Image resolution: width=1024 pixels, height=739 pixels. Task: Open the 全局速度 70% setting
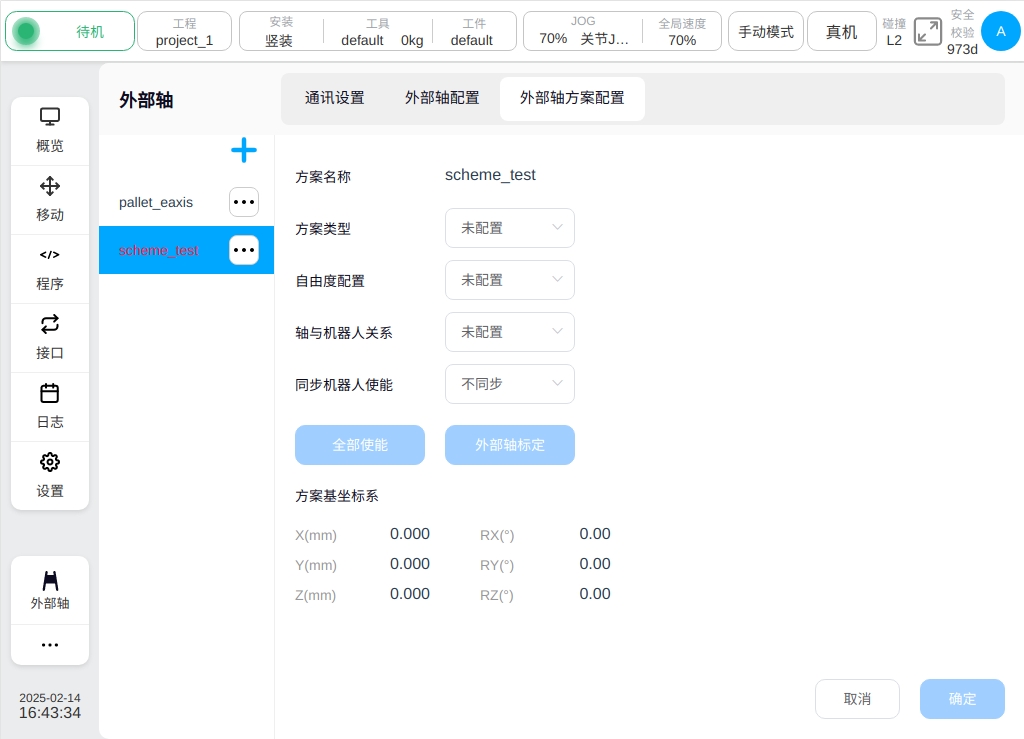coord(682,31)
